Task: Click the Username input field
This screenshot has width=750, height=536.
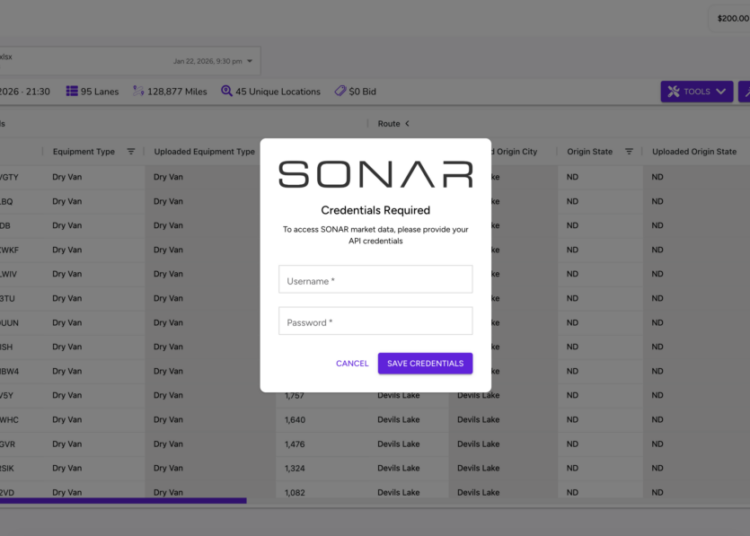Action: point(375,280)
